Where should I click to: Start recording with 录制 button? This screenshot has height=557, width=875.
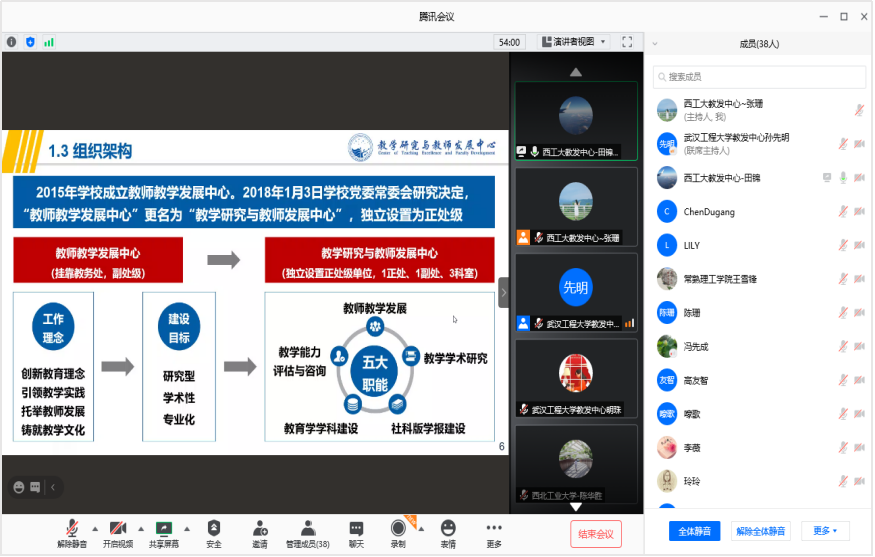coord(398,534)
